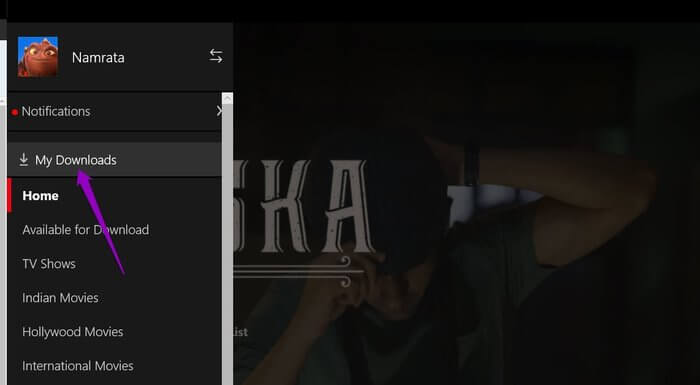
Task: Expand Notifications using the chevron arrow
Action: point(219,111)
